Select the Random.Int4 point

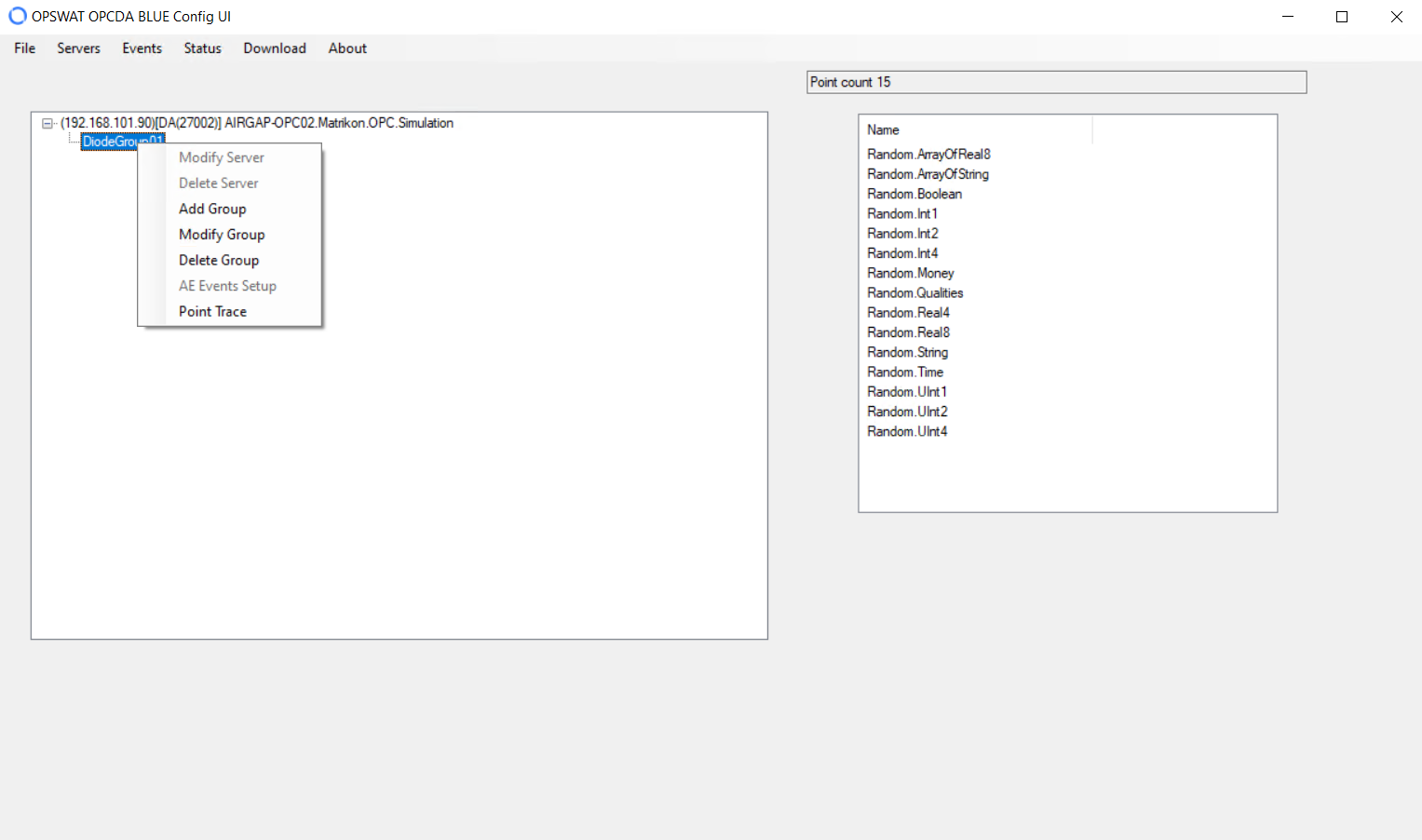click(x=902, y=253)
